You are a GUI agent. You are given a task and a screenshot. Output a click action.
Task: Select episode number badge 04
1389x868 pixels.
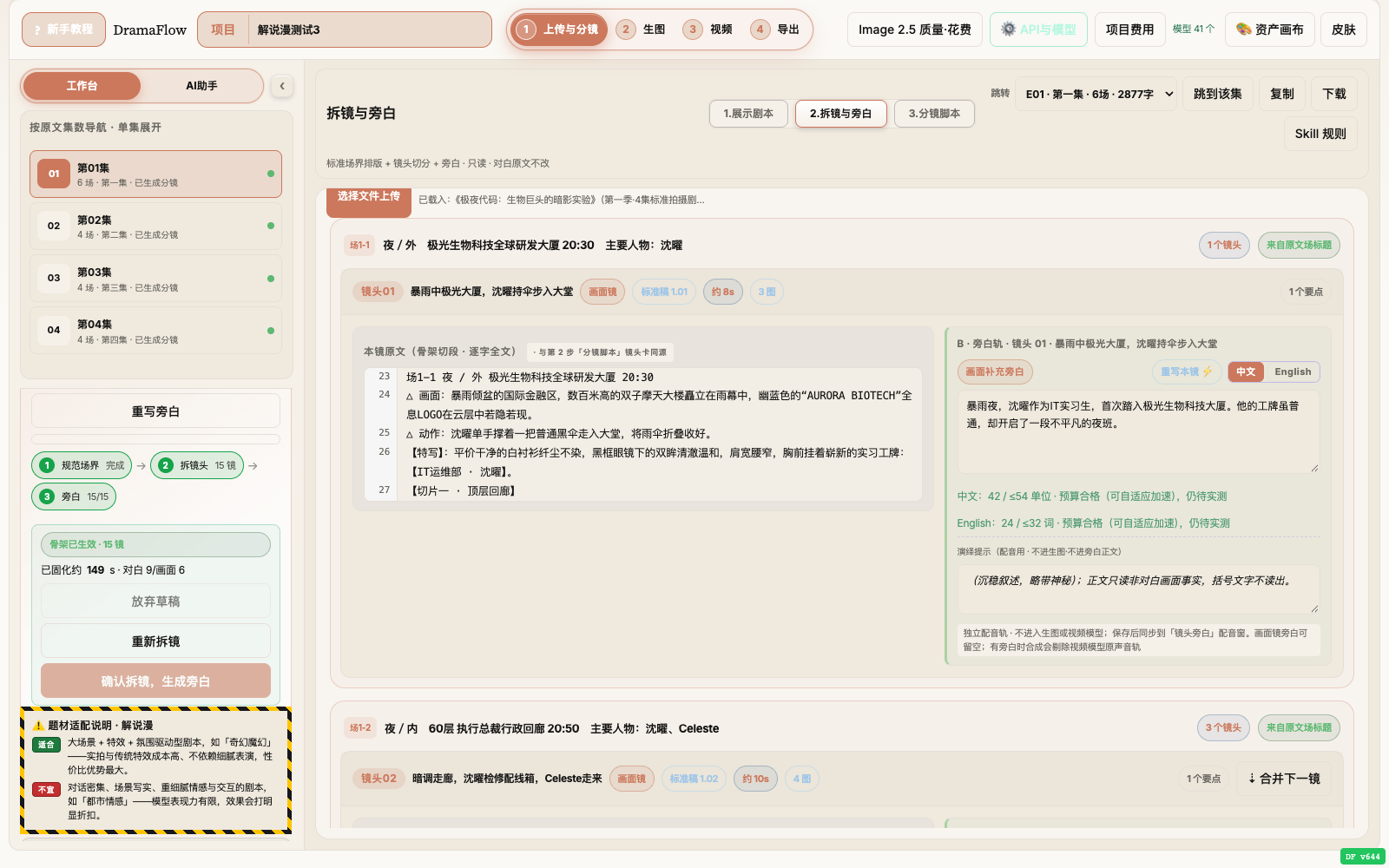pos(54,330)
